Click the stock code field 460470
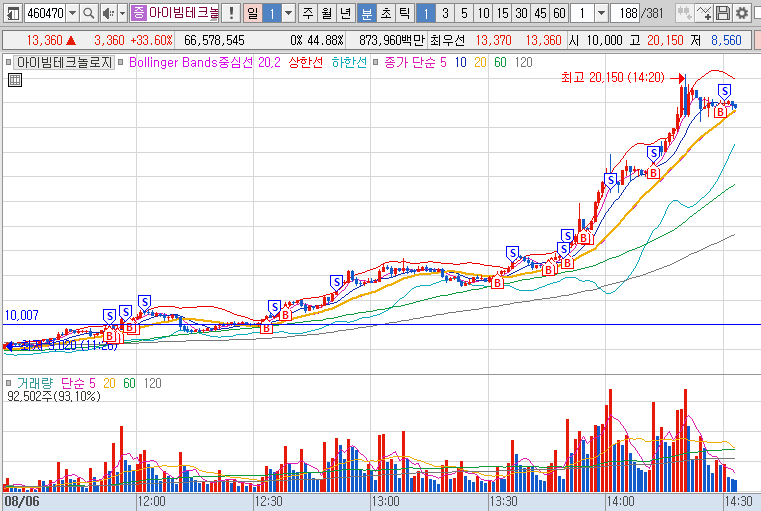 (x=45, y=13)
